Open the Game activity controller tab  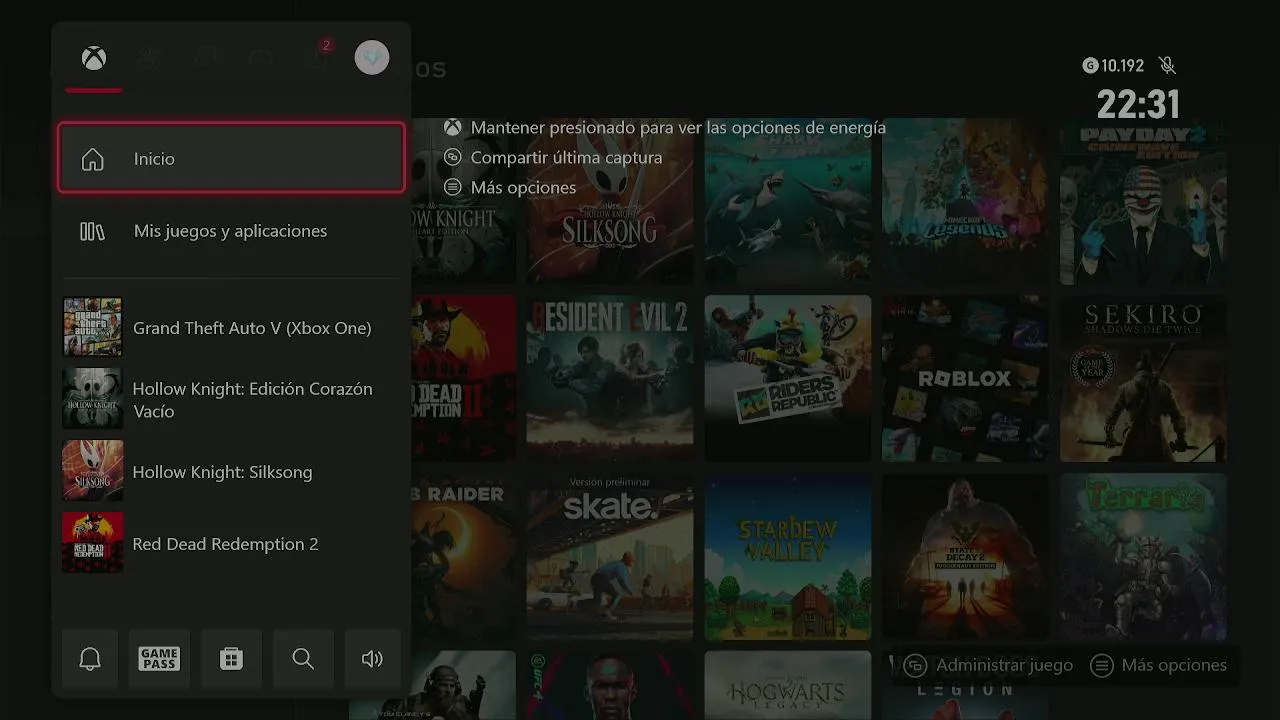pos(260,58)
